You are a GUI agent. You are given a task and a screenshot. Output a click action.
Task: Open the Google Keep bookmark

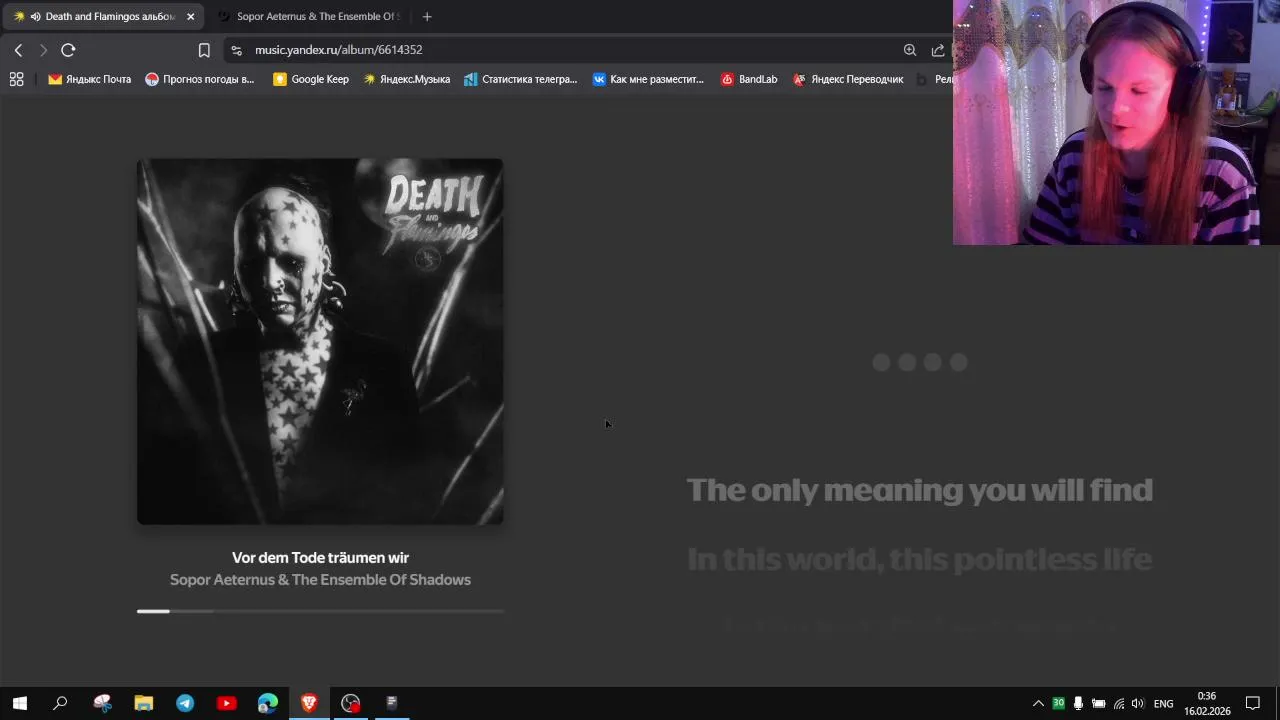[x=311, y=79]
